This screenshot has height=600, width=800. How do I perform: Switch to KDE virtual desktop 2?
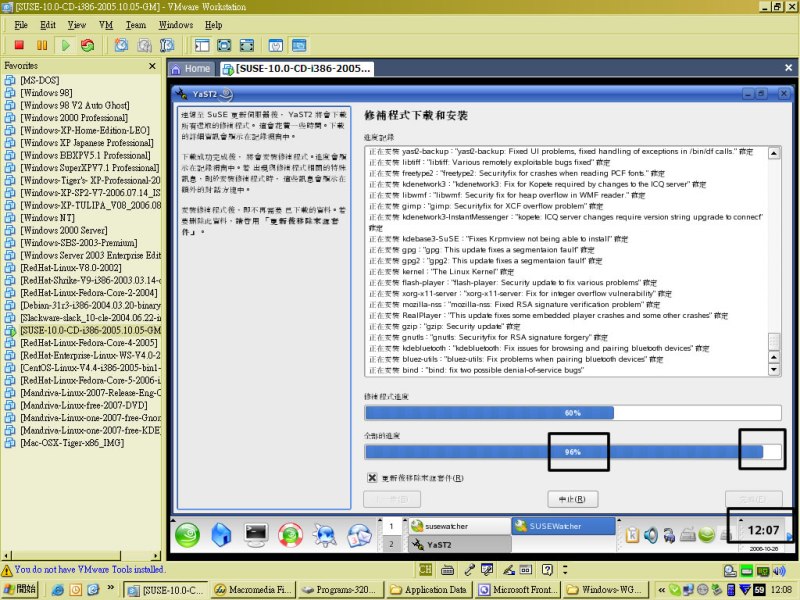(x=391, y=544)
